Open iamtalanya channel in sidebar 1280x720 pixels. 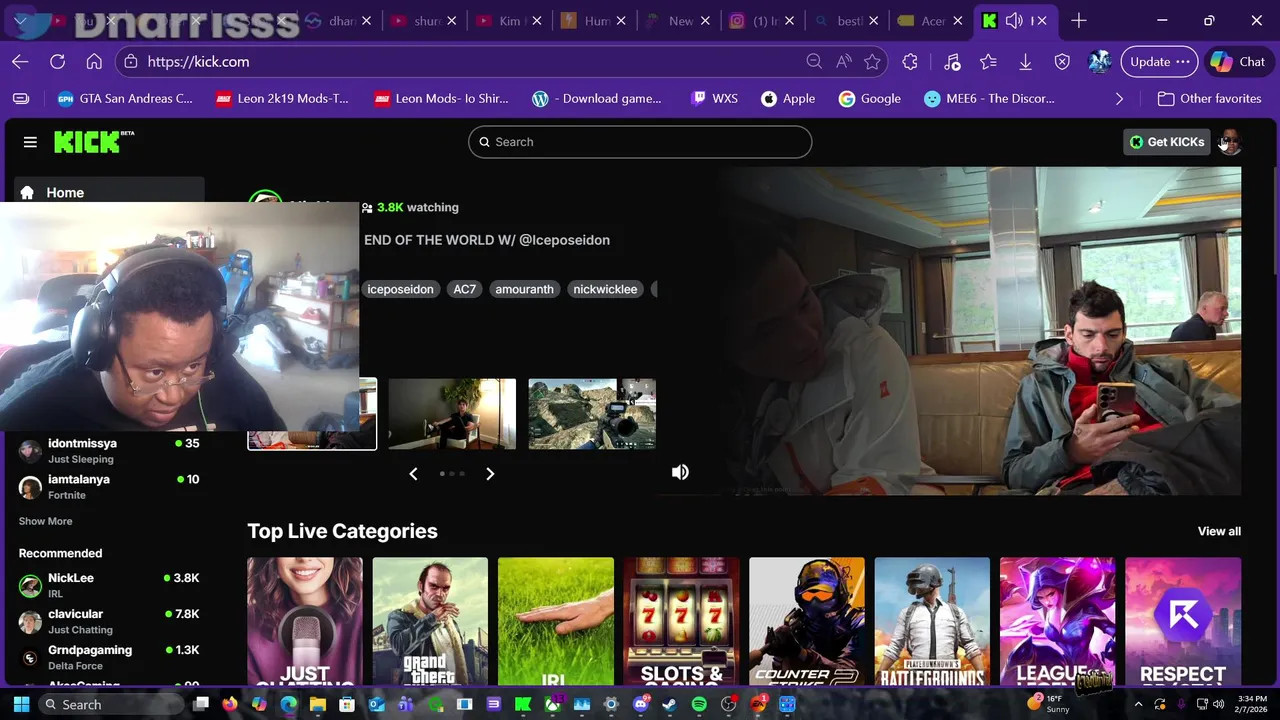pos(110,487)
